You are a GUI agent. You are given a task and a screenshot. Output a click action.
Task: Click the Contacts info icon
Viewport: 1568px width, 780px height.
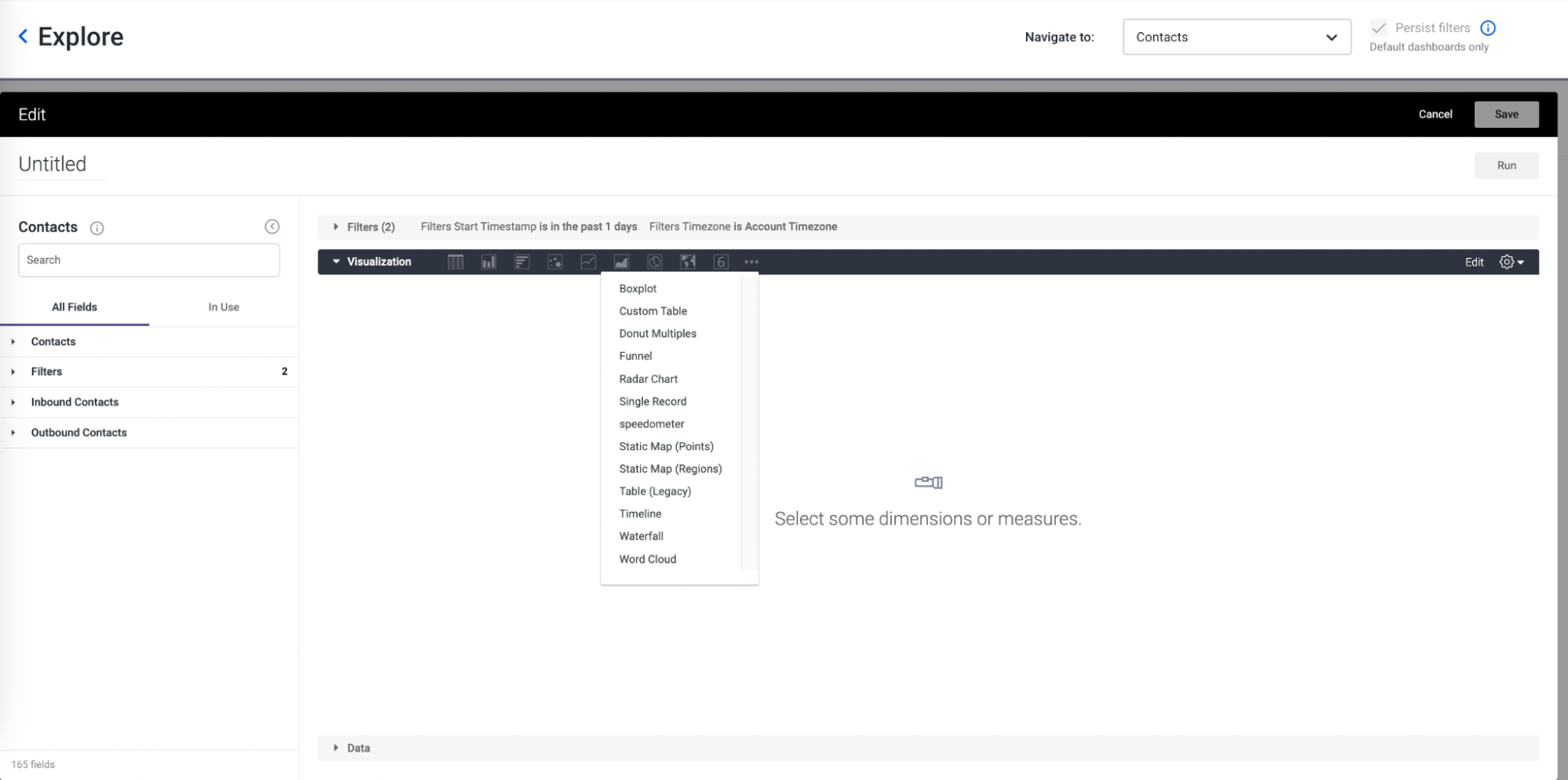click(x=96, y=228)
